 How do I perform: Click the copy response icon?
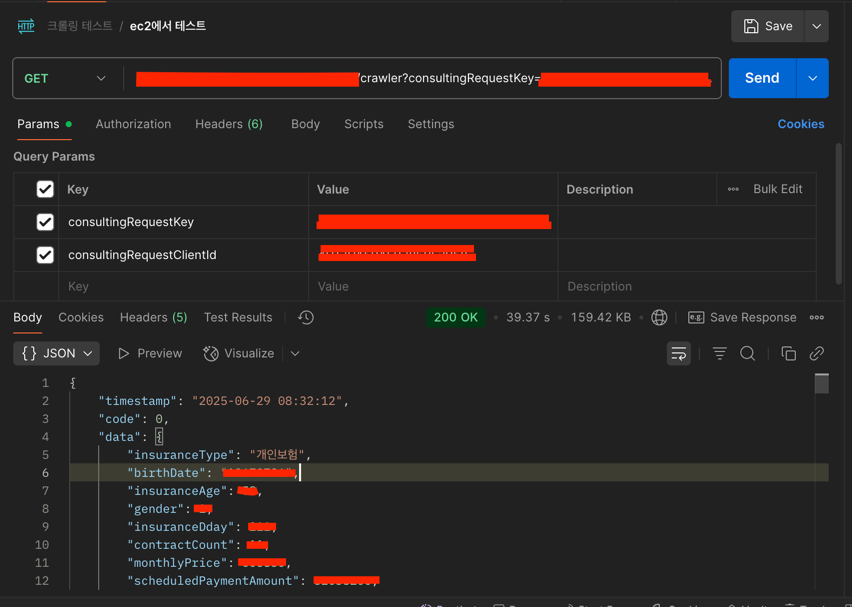(788, 353)
